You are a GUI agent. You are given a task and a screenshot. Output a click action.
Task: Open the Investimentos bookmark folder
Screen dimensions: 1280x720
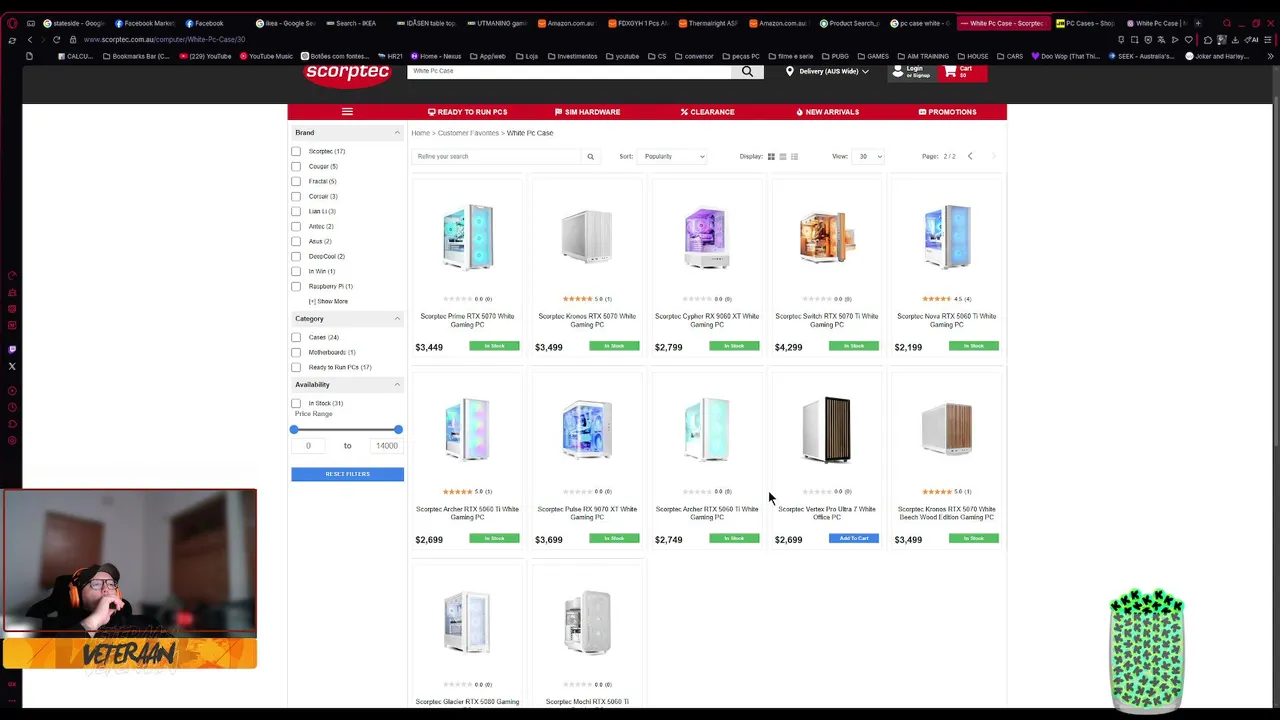point(572,56)
